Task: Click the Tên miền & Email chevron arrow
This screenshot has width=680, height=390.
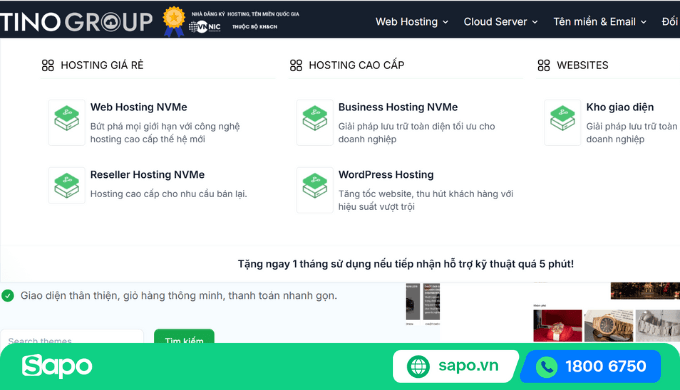Action: pyautogui.click(x=644, y=22)
